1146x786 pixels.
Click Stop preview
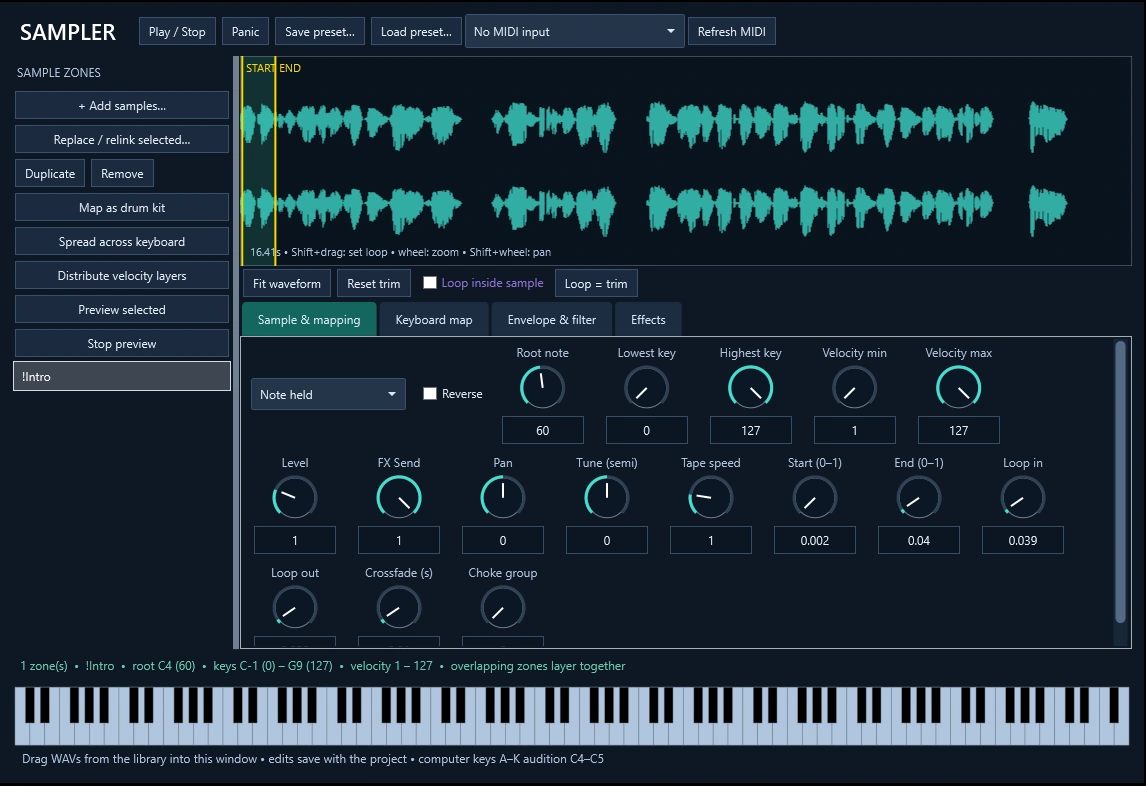point(122,344)
